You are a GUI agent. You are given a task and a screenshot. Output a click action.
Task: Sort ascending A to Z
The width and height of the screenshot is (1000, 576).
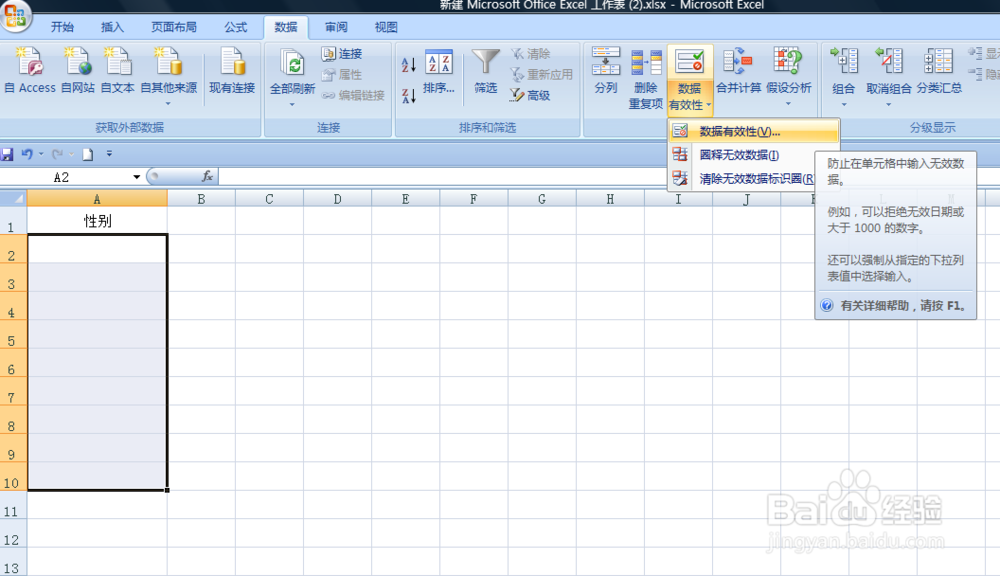pyautogui.click(x=409, y=64)
